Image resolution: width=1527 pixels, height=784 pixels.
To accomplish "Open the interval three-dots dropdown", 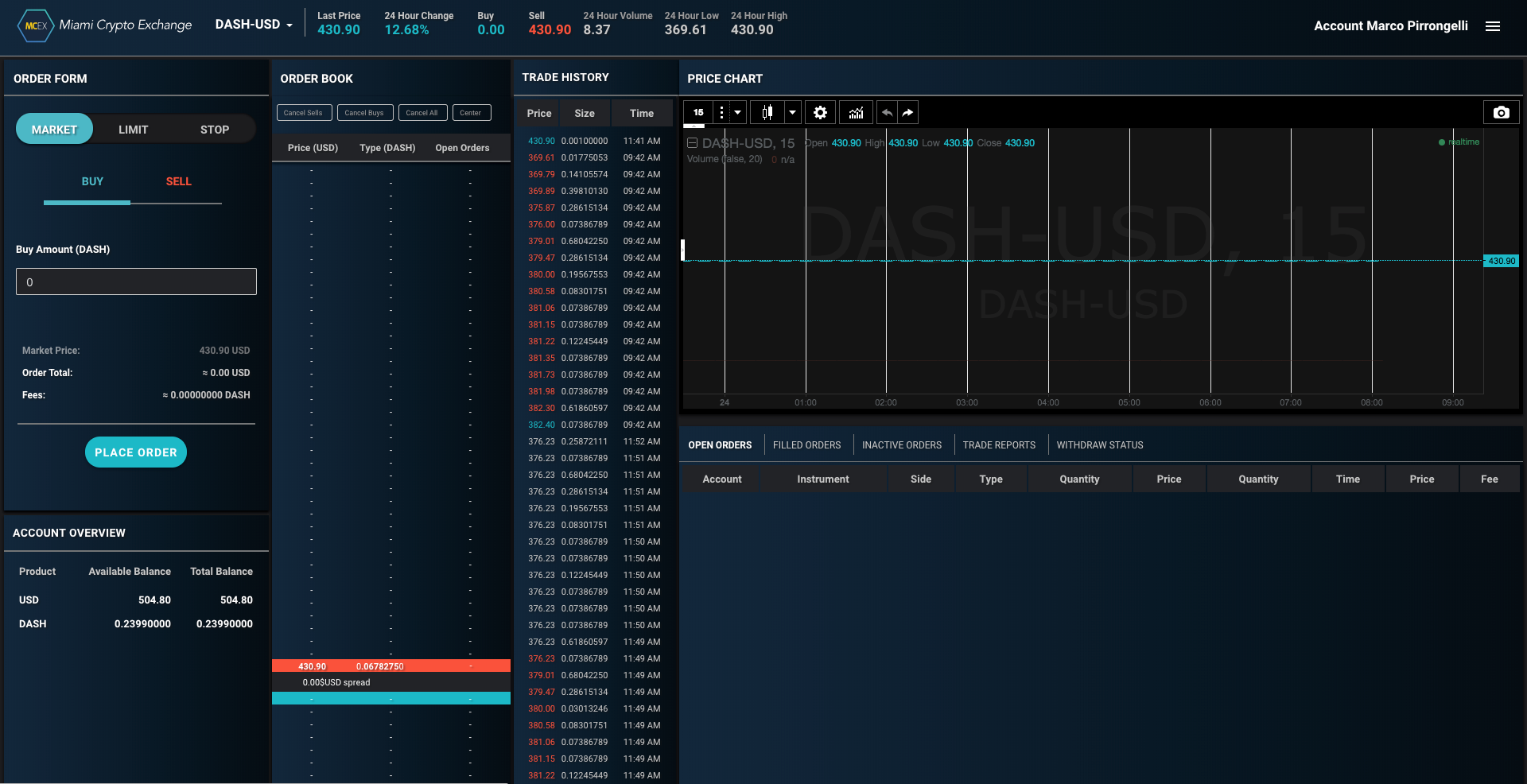I will pos(721,112).
